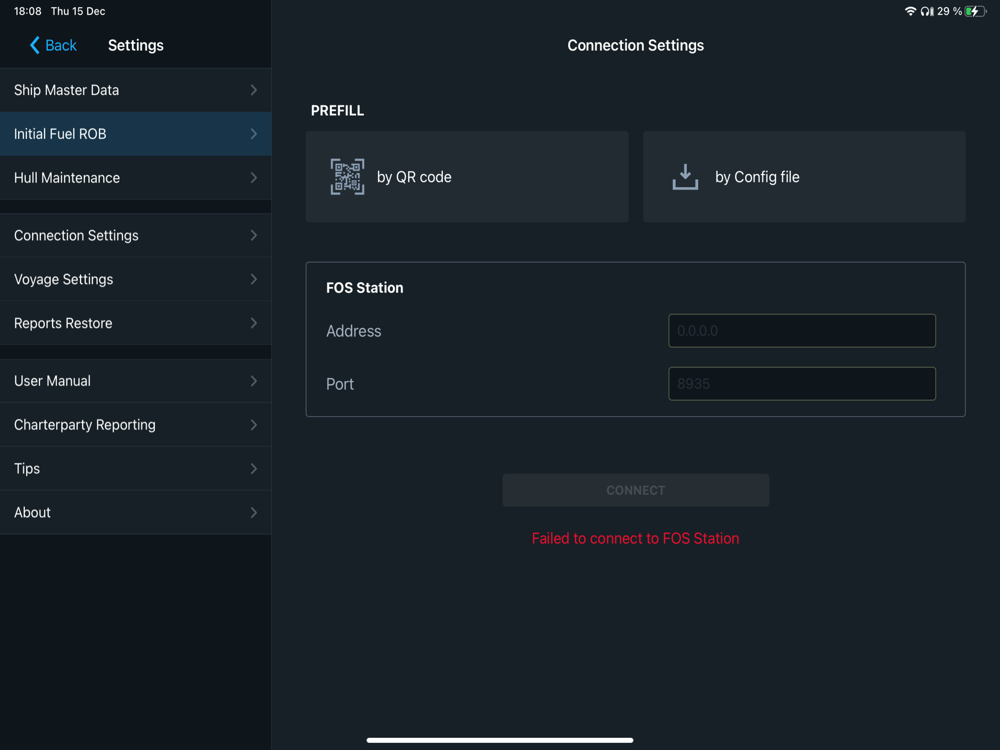Expand the Reports Restore chevron
This screenshot has width=1000, height=750.
pyautogui.click(x=254, y=323)
